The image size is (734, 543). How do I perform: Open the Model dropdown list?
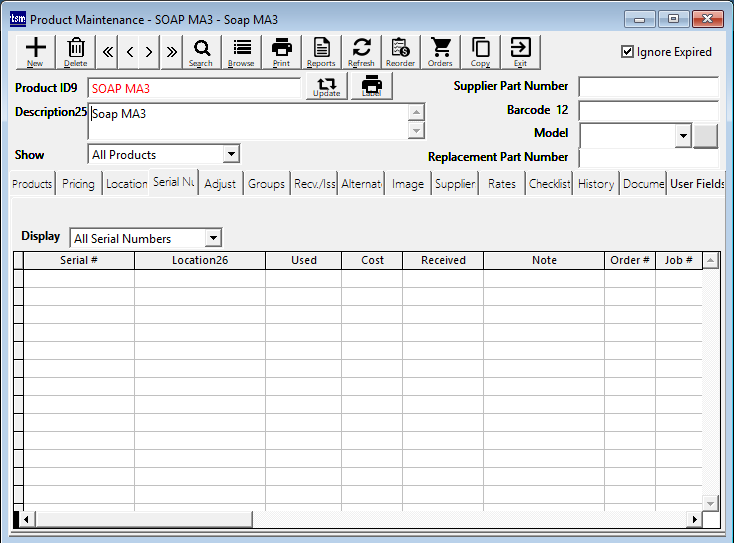(683, 136)
